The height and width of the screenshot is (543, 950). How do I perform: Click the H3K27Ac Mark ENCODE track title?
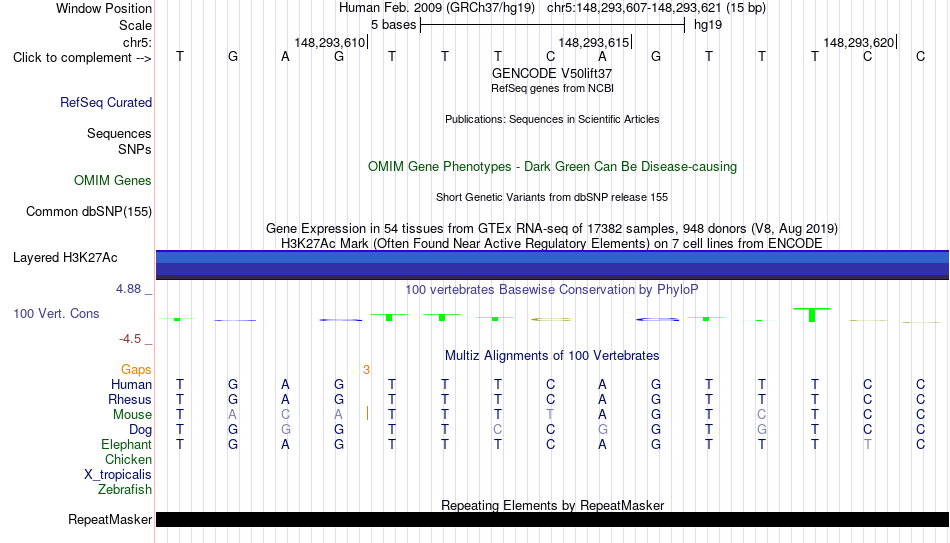coord(552,244)
